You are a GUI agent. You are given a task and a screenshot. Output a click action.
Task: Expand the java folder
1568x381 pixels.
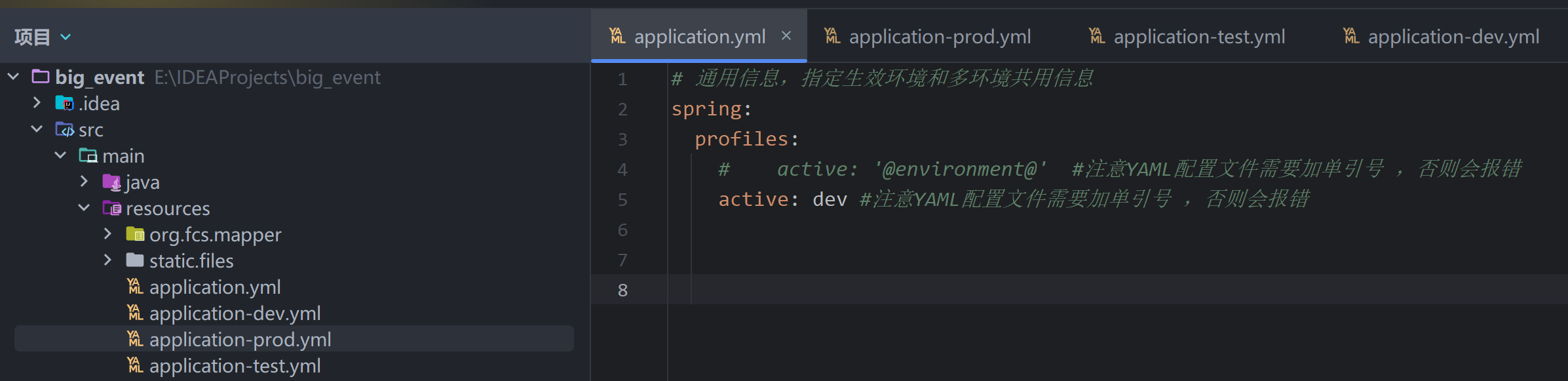point(84,182)
